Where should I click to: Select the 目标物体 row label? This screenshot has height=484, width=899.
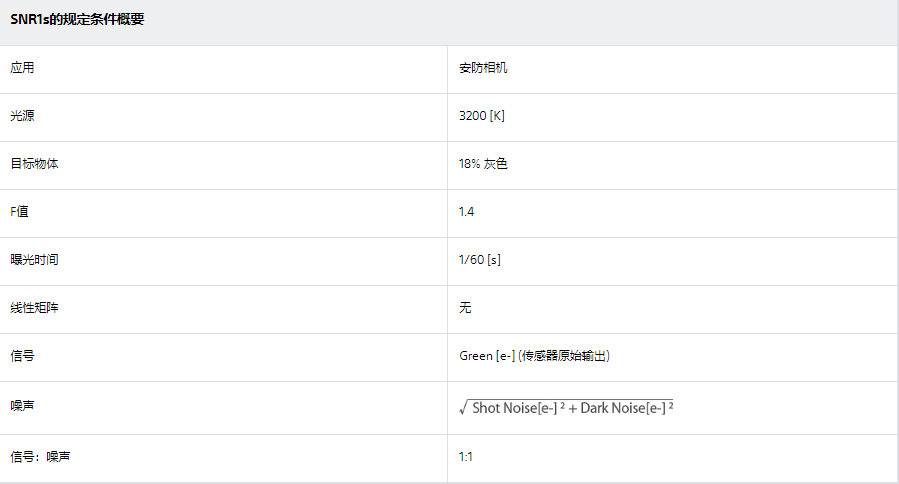[x=34, y=164]
